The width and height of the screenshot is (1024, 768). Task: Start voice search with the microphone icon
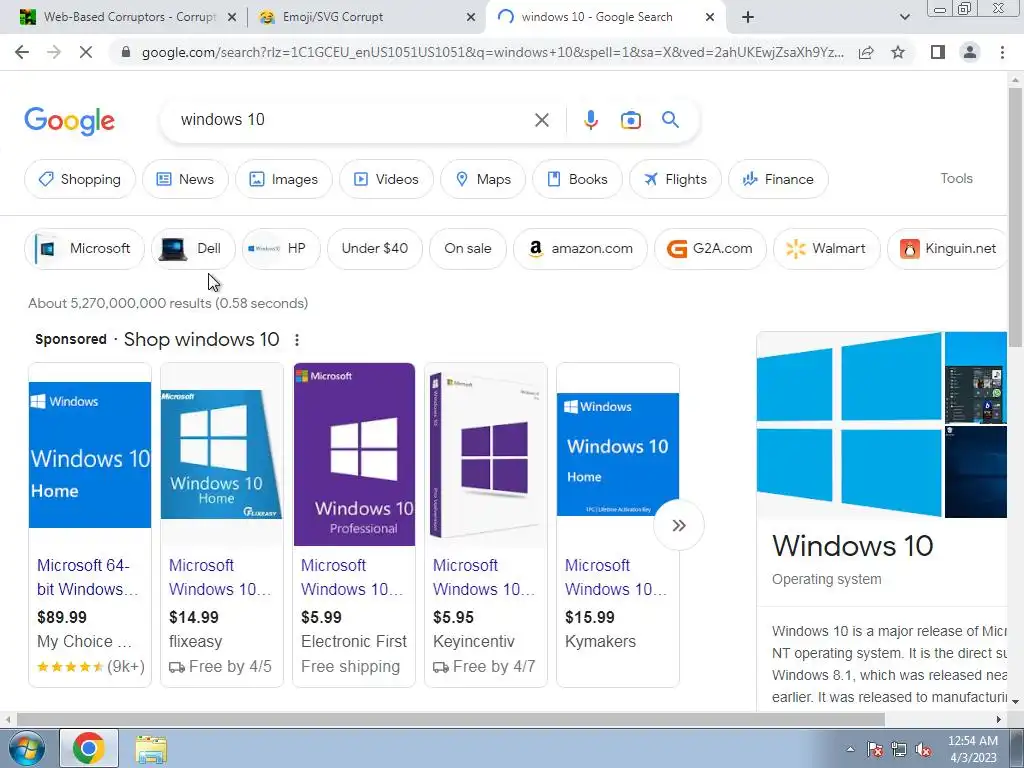[x=590, y=120]
